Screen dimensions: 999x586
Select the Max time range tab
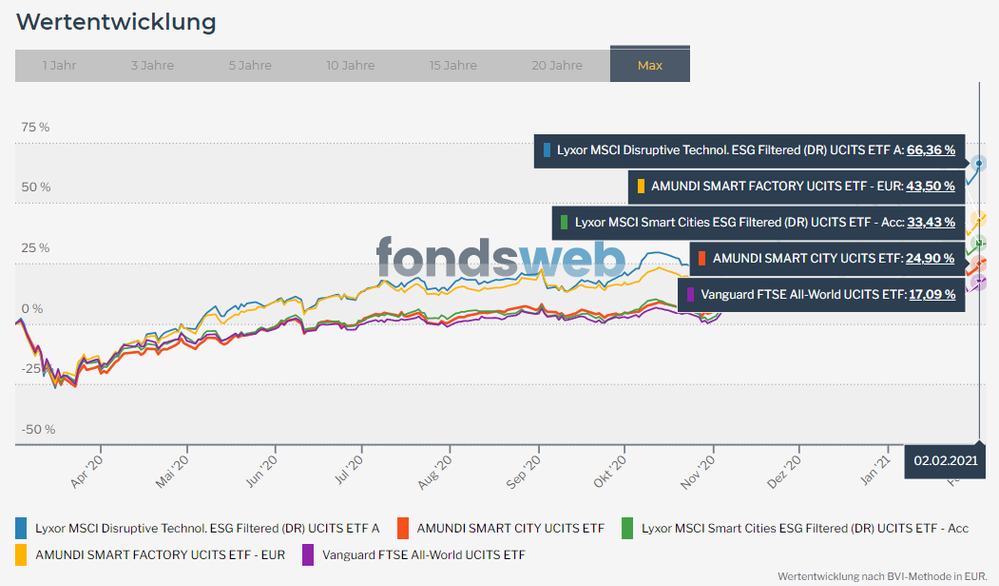tap(650, 64)
